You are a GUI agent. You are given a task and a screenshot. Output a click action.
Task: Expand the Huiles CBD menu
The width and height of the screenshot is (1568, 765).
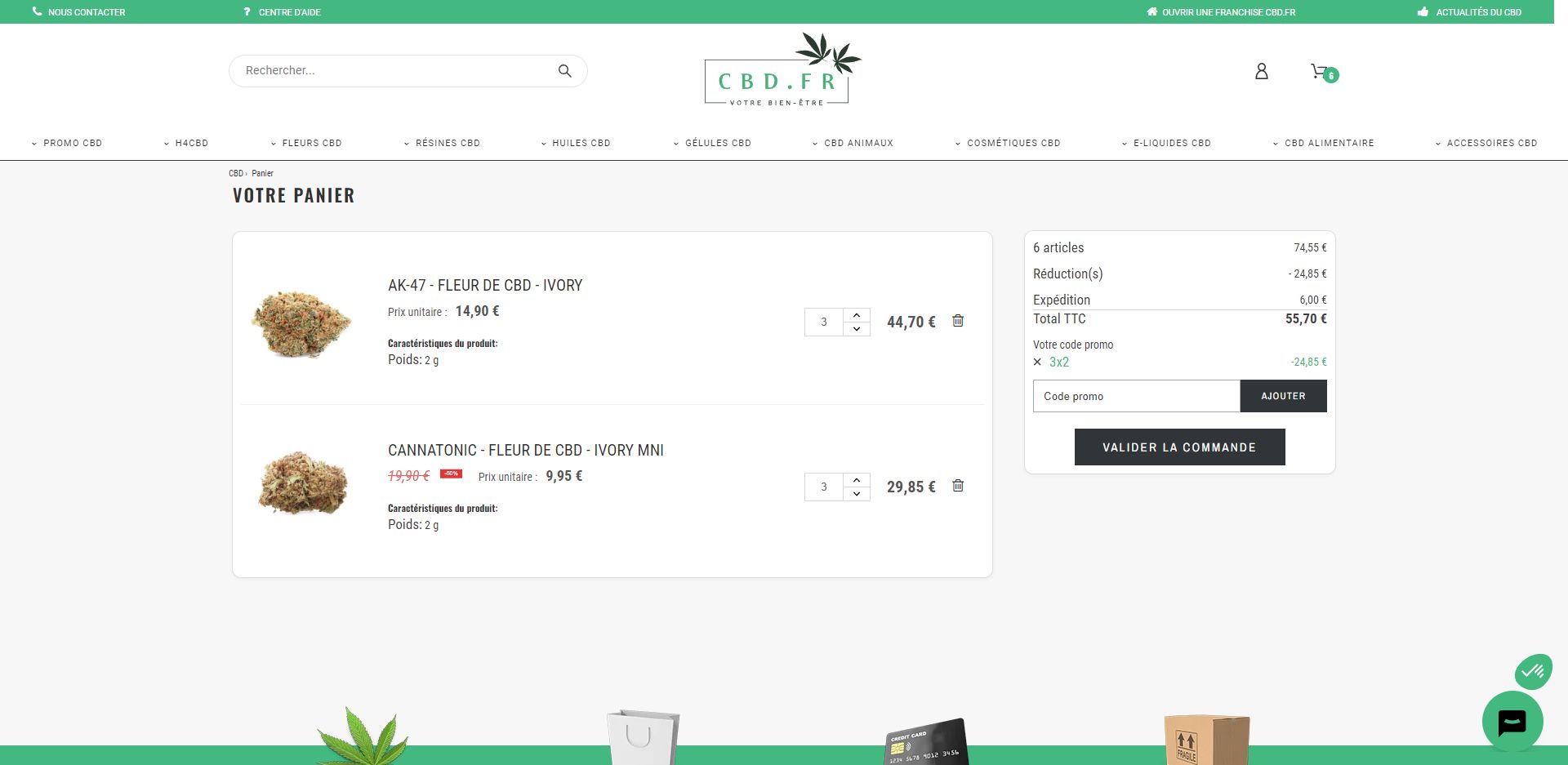click(576, 143)
